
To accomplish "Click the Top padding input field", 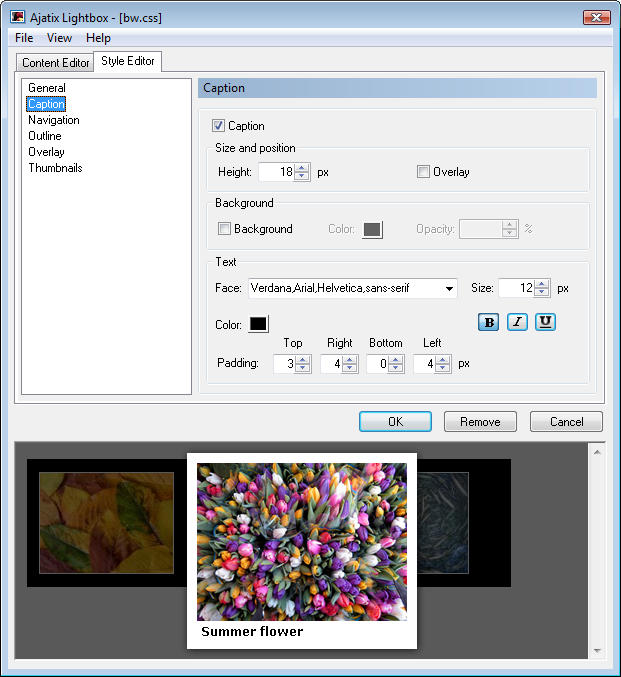I will pos(284,364).
